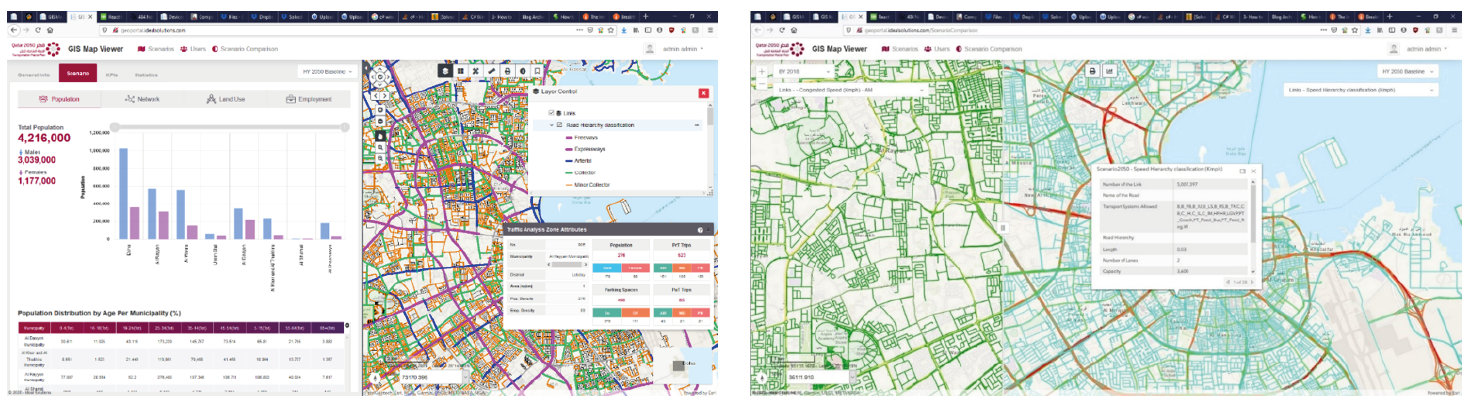The image size is (1469, 411).
Task: Open Scenario Comparison link in left window header
Action: tap(245, 48)
